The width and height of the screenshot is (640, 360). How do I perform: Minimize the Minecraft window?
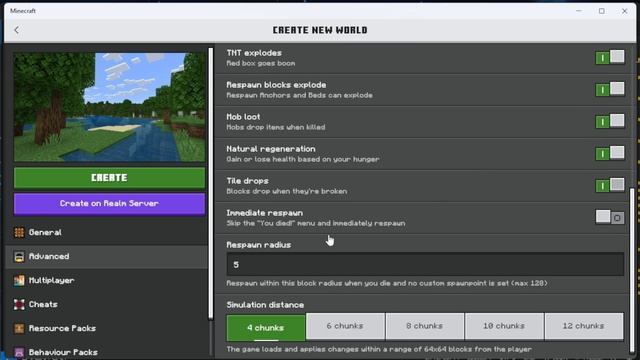point(579,11)
